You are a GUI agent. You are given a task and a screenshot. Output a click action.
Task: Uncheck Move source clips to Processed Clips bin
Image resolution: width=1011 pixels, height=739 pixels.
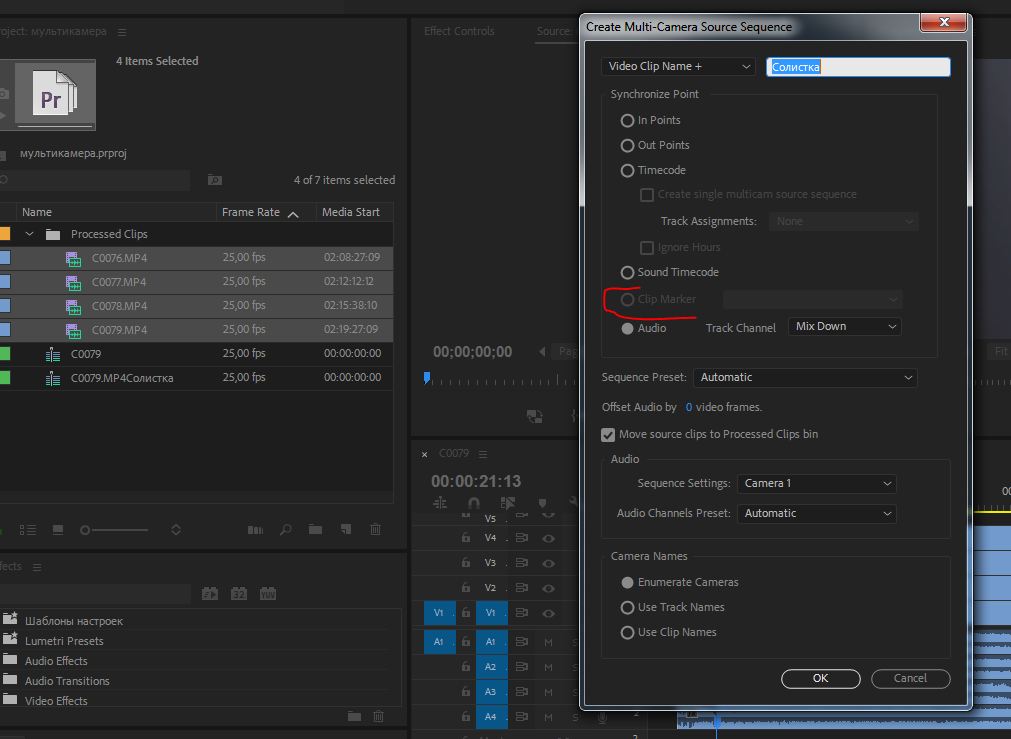coord(608,435)
